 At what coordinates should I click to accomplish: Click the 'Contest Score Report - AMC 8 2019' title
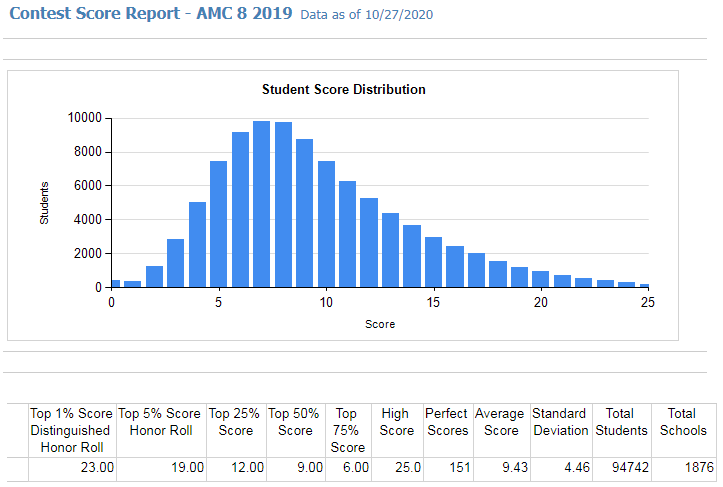point(151,13)
